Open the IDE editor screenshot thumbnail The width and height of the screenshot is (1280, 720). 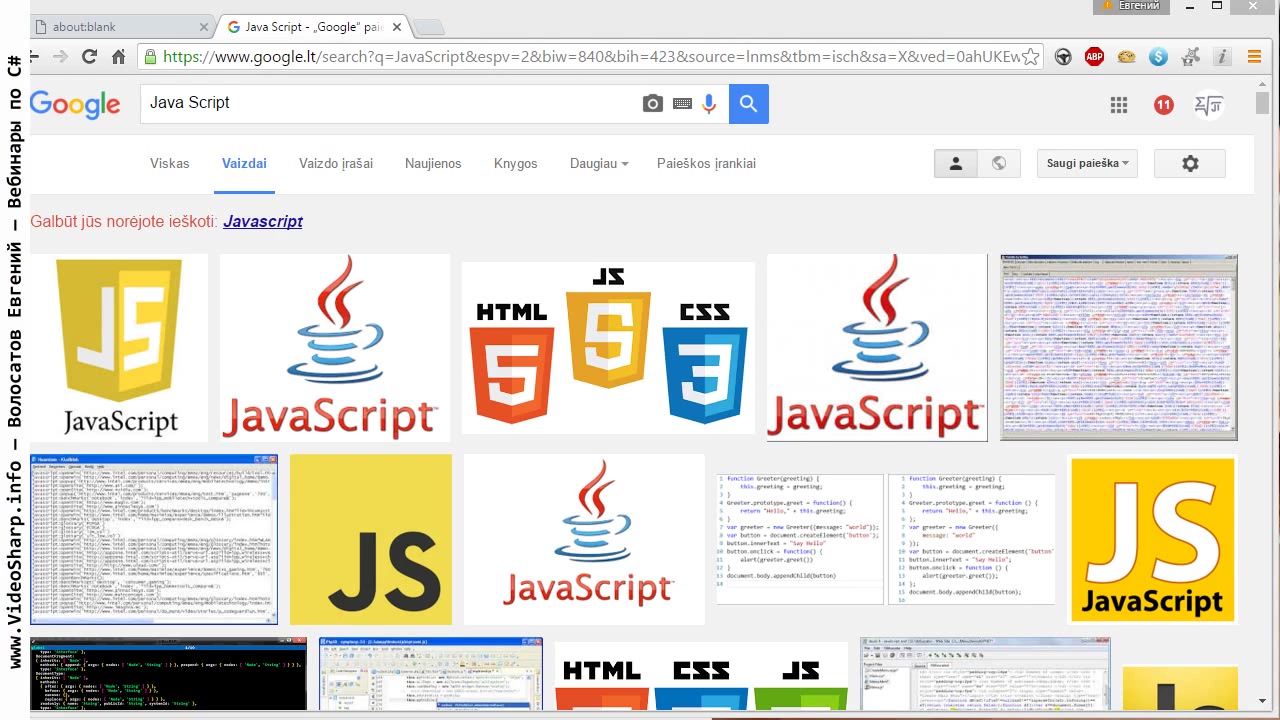pos(431,674)
